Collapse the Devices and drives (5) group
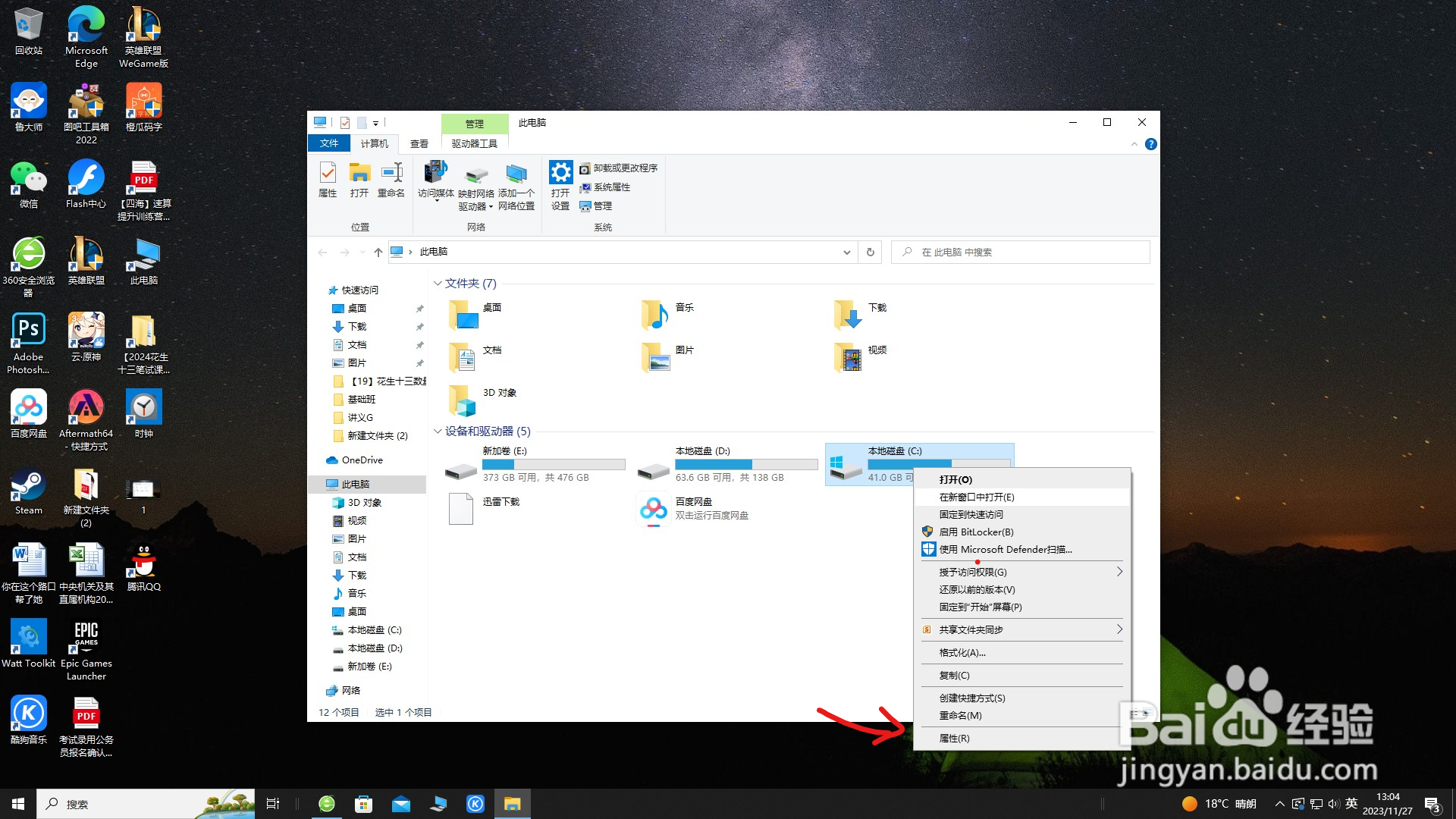Image resolution: width=1456 pixels, height=819 pixels. click(438, 431)
